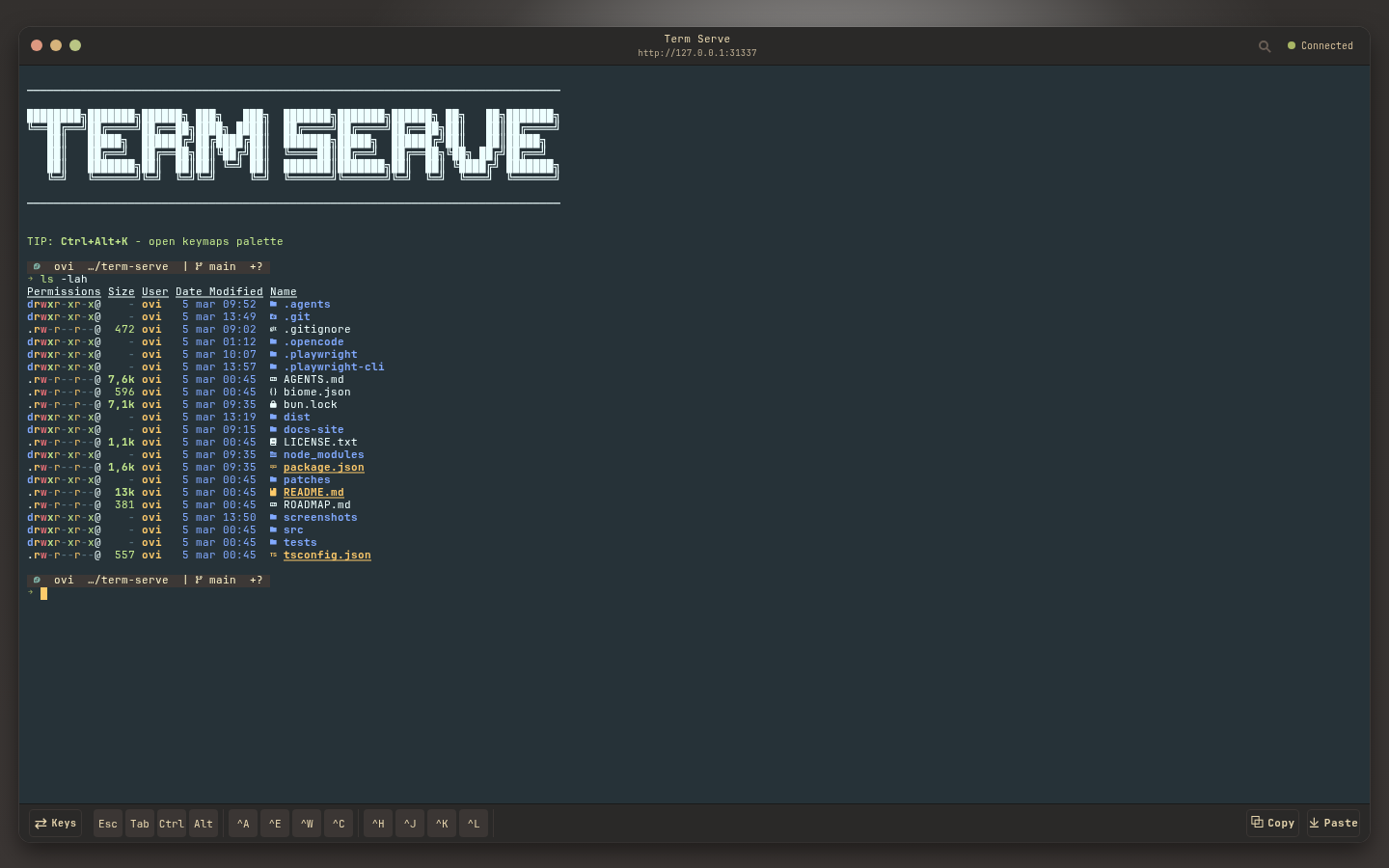The image size is (1389, 868).
Task: Click the folder icon beside node_modules
Action: click(x=274, y=454)
